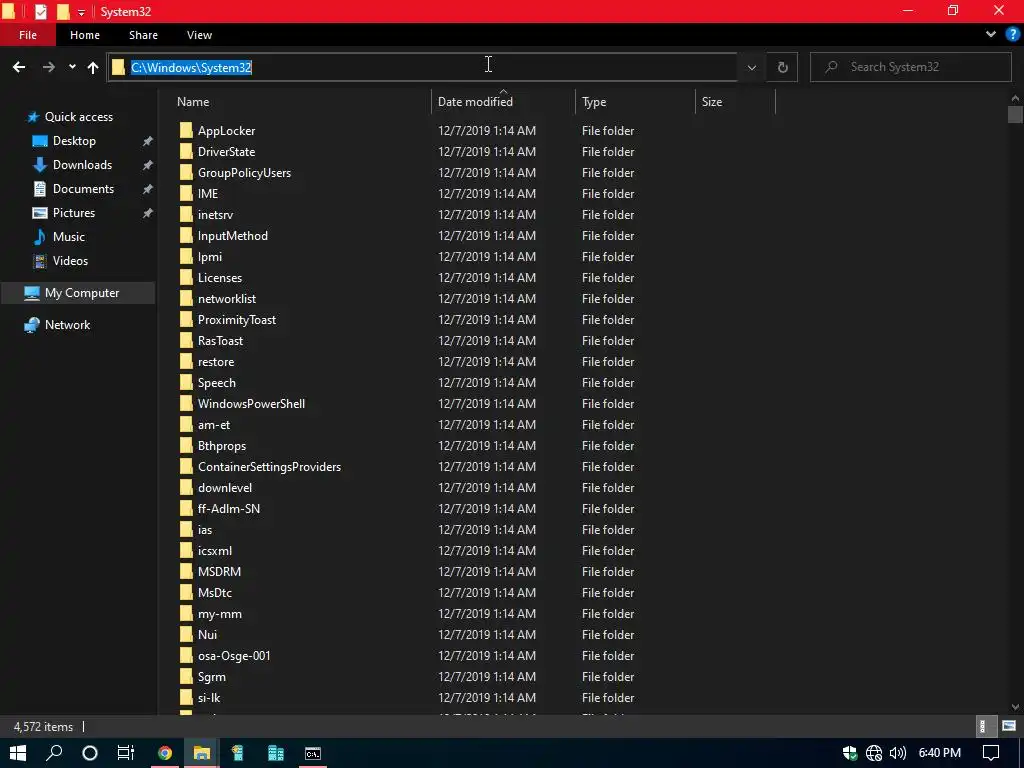Screen dimensions: 1024x768
Task: Open the View ribbon tab
Action: [x=199, y=35]
